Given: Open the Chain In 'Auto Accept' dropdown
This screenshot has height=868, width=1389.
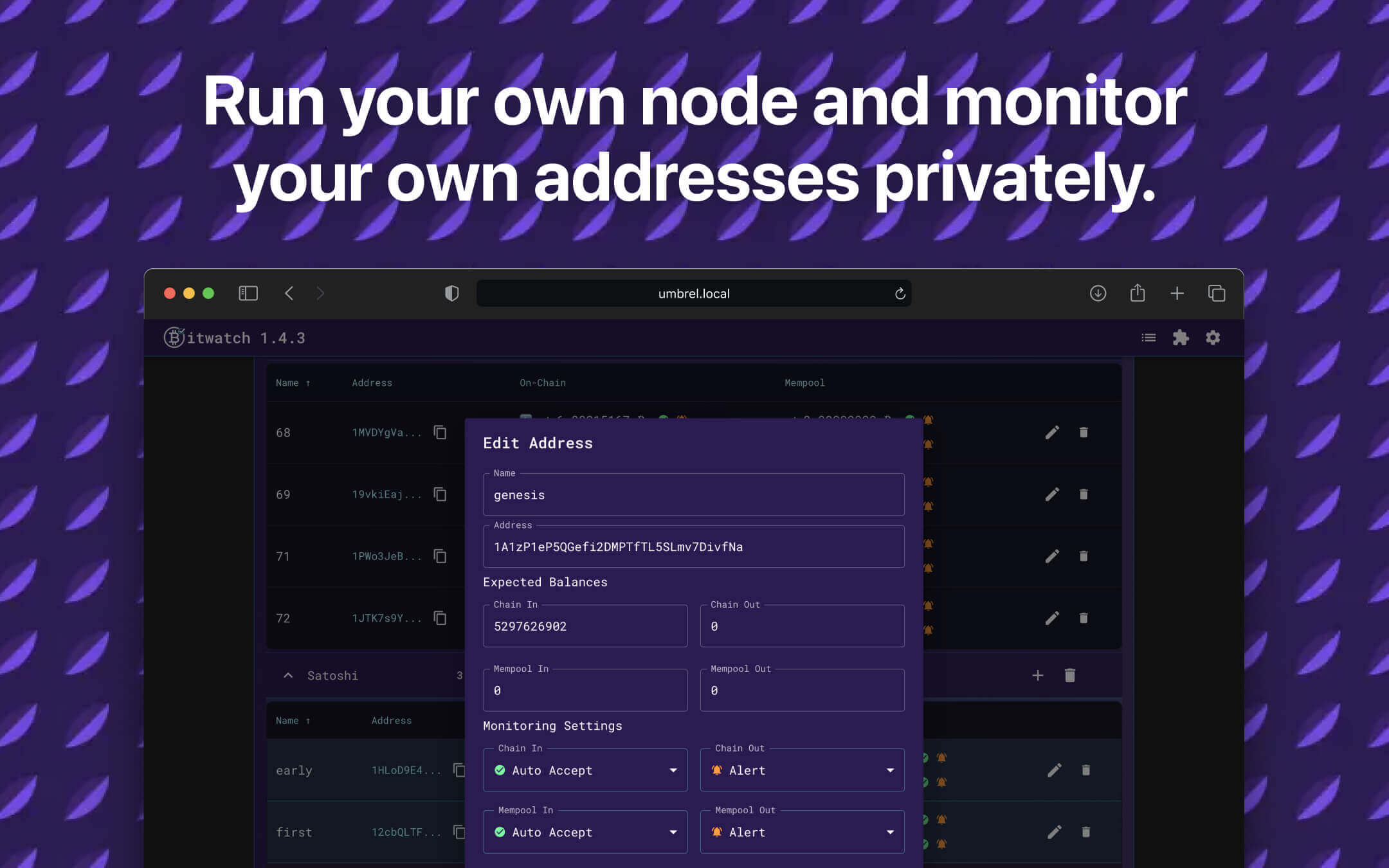Looking at the screenshot, I should tap(584, 770).
